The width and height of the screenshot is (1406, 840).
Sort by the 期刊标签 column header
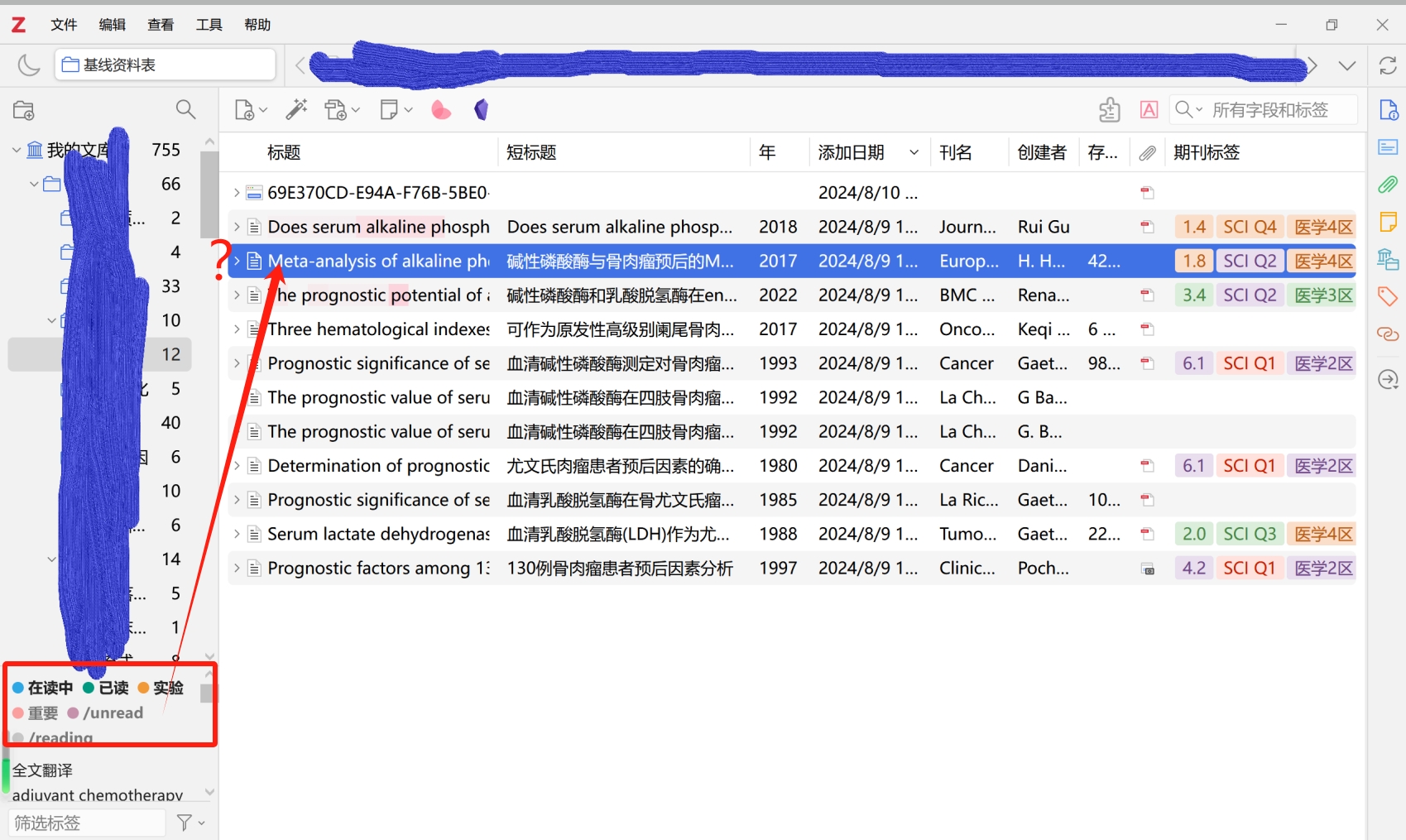pos(1207,152)
